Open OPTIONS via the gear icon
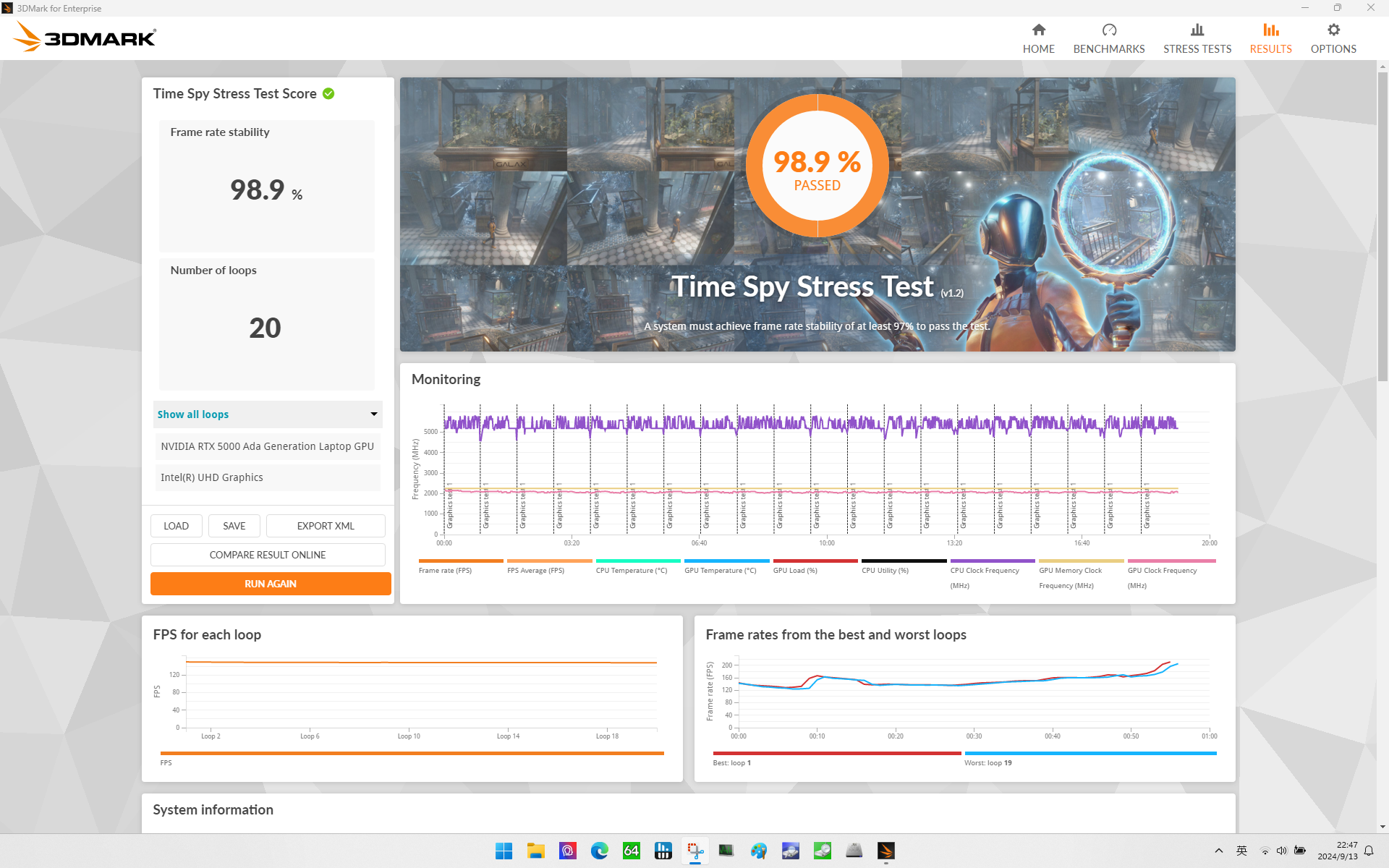The width and height of the screenshot is (1389, 868). [1333, 30]
